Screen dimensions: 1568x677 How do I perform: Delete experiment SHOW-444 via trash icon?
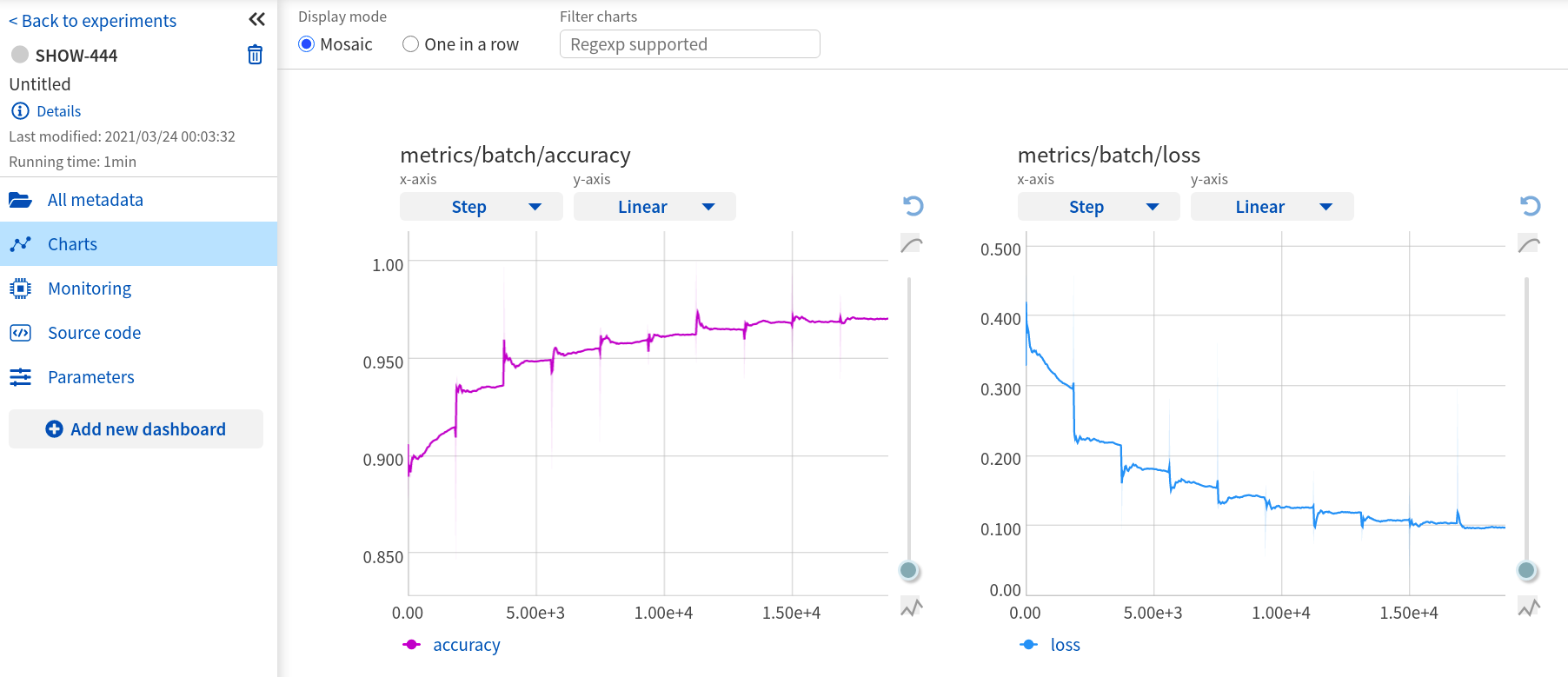255,55
